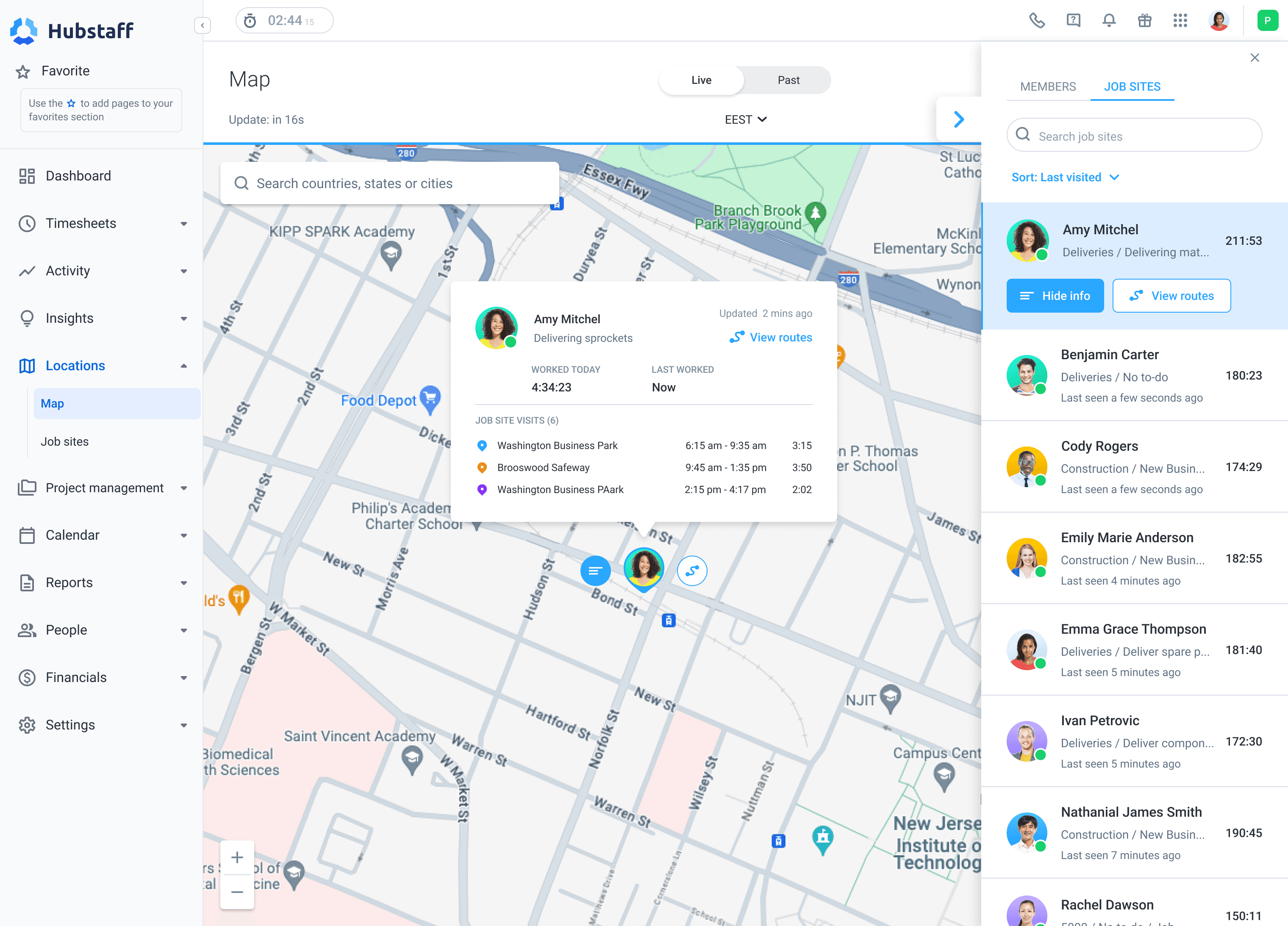Click the timer stopwatch icon
Screen dimensions: 1288x926
[x=250, y=21]
